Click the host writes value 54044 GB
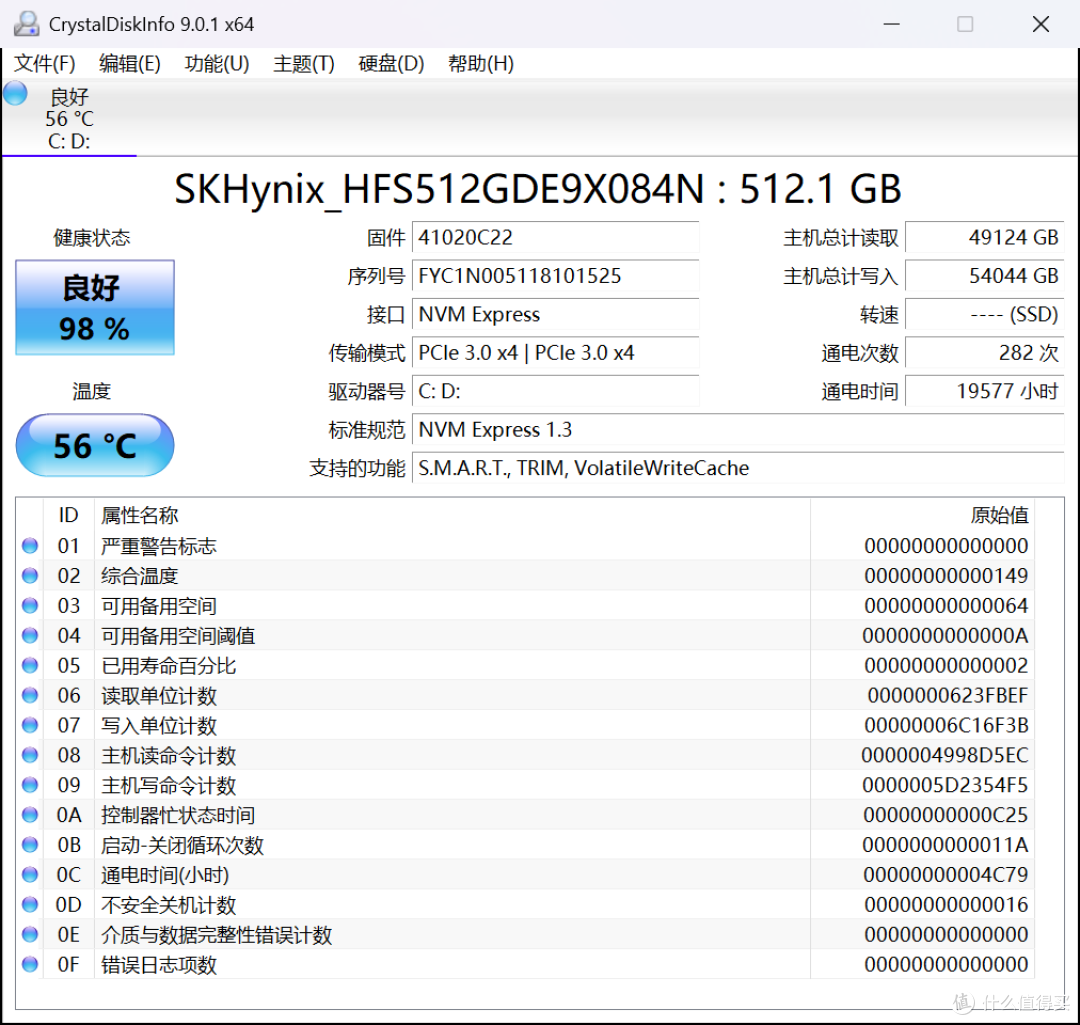Screen dimensions: 1080x1025 tap(984, 276)
